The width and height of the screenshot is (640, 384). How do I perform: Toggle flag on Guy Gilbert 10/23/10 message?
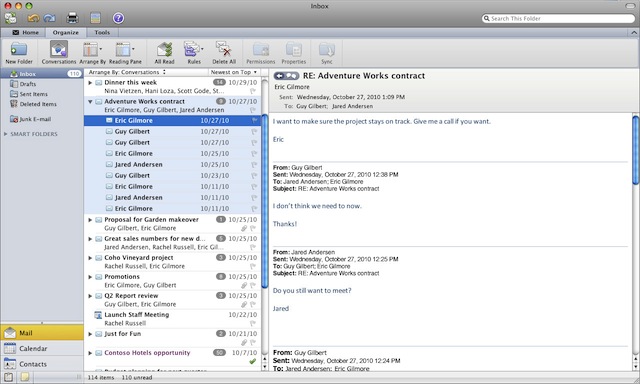(254, 175)
